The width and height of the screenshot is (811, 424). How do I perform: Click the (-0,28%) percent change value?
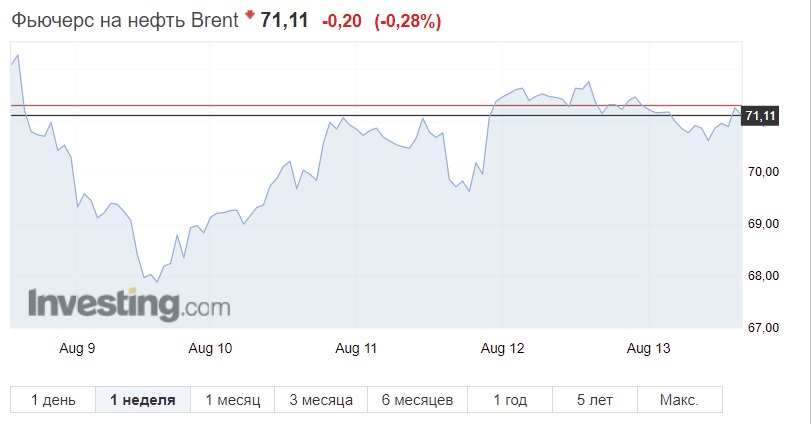[408, 21]
